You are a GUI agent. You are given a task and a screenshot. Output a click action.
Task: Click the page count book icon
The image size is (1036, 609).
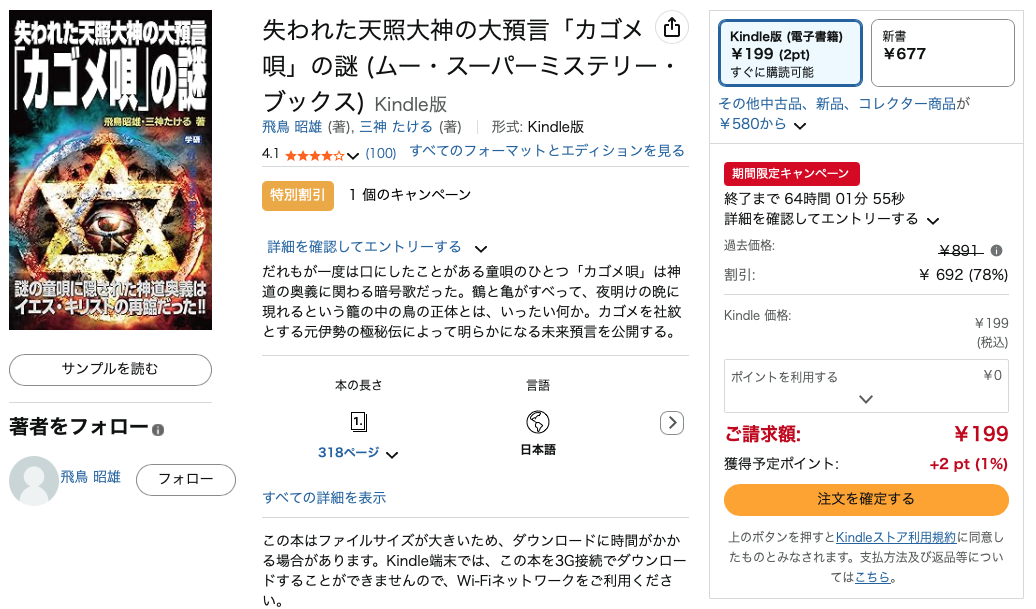(358, 421)
